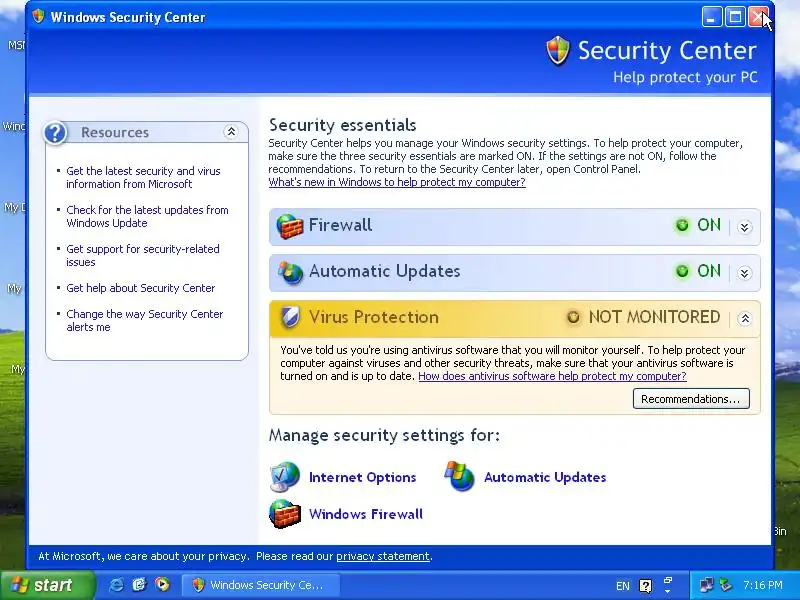The width and height of the screenshot is (800, 600).
Task: Open language bar options dropdown
Action: click(x=667, y=592)
